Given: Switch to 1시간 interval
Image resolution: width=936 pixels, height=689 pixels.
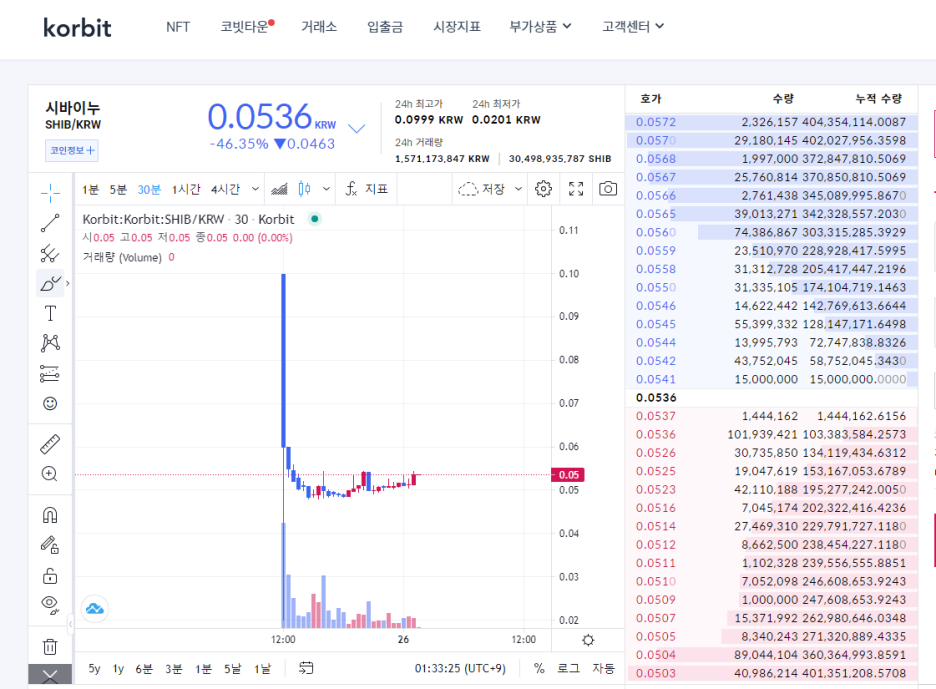Looking at the screenshot, I should point(186,189).
